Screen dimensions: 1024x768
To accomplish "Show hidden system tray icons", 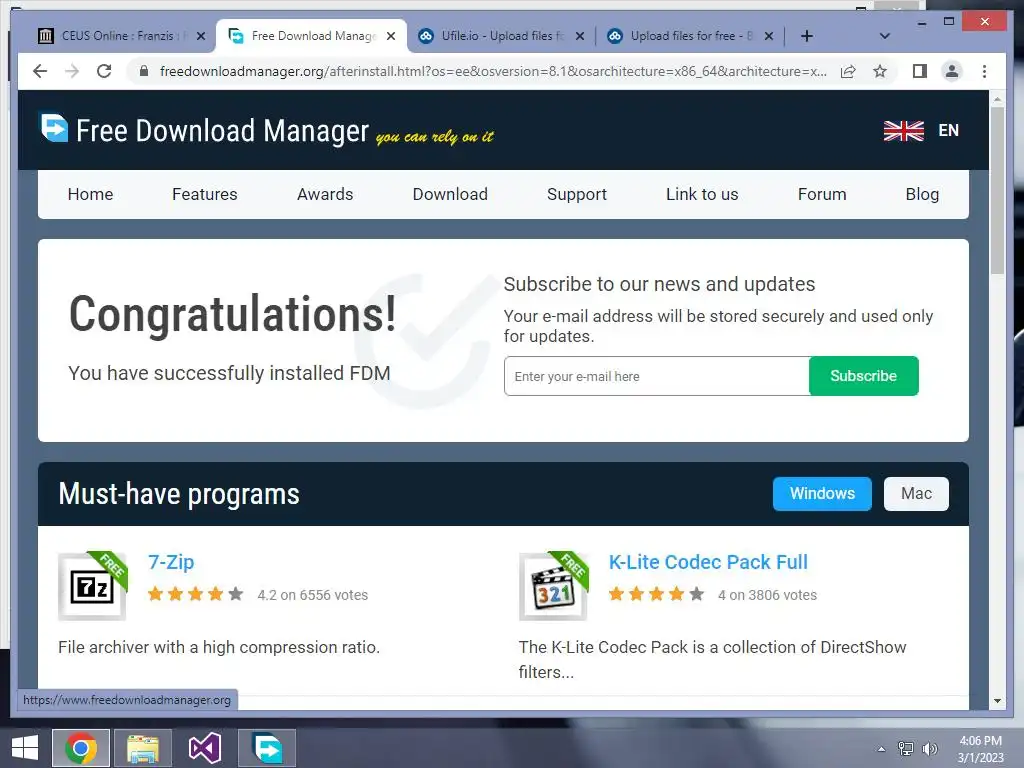I will [x=881, y=749].
